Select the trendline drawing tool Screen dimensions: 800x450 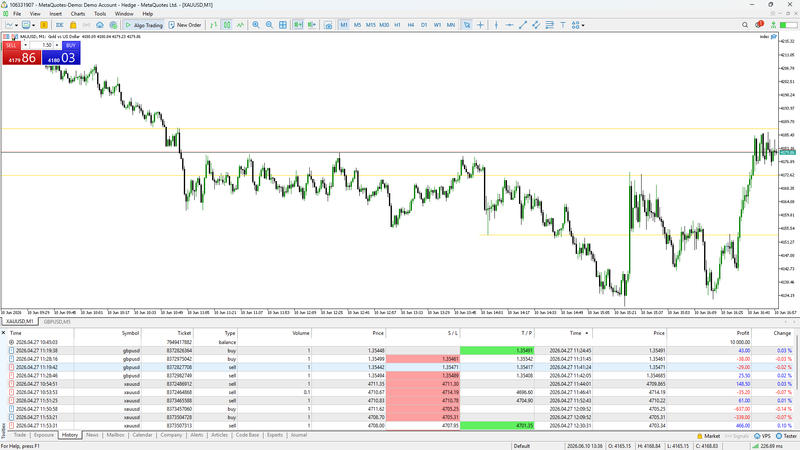click(x=522, y=24)
